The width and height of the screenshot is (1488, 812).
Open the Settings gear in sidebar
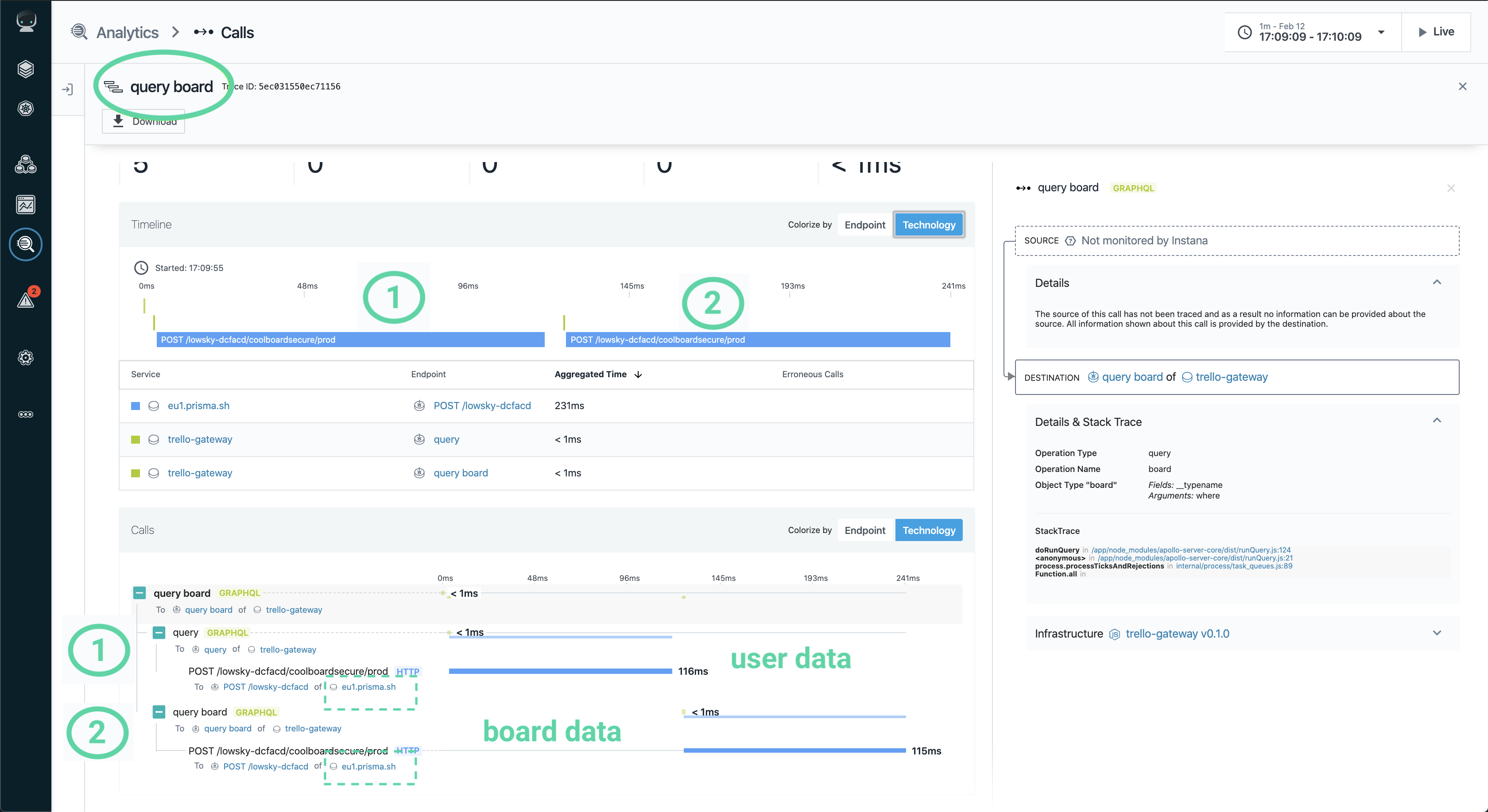point(25,357)
